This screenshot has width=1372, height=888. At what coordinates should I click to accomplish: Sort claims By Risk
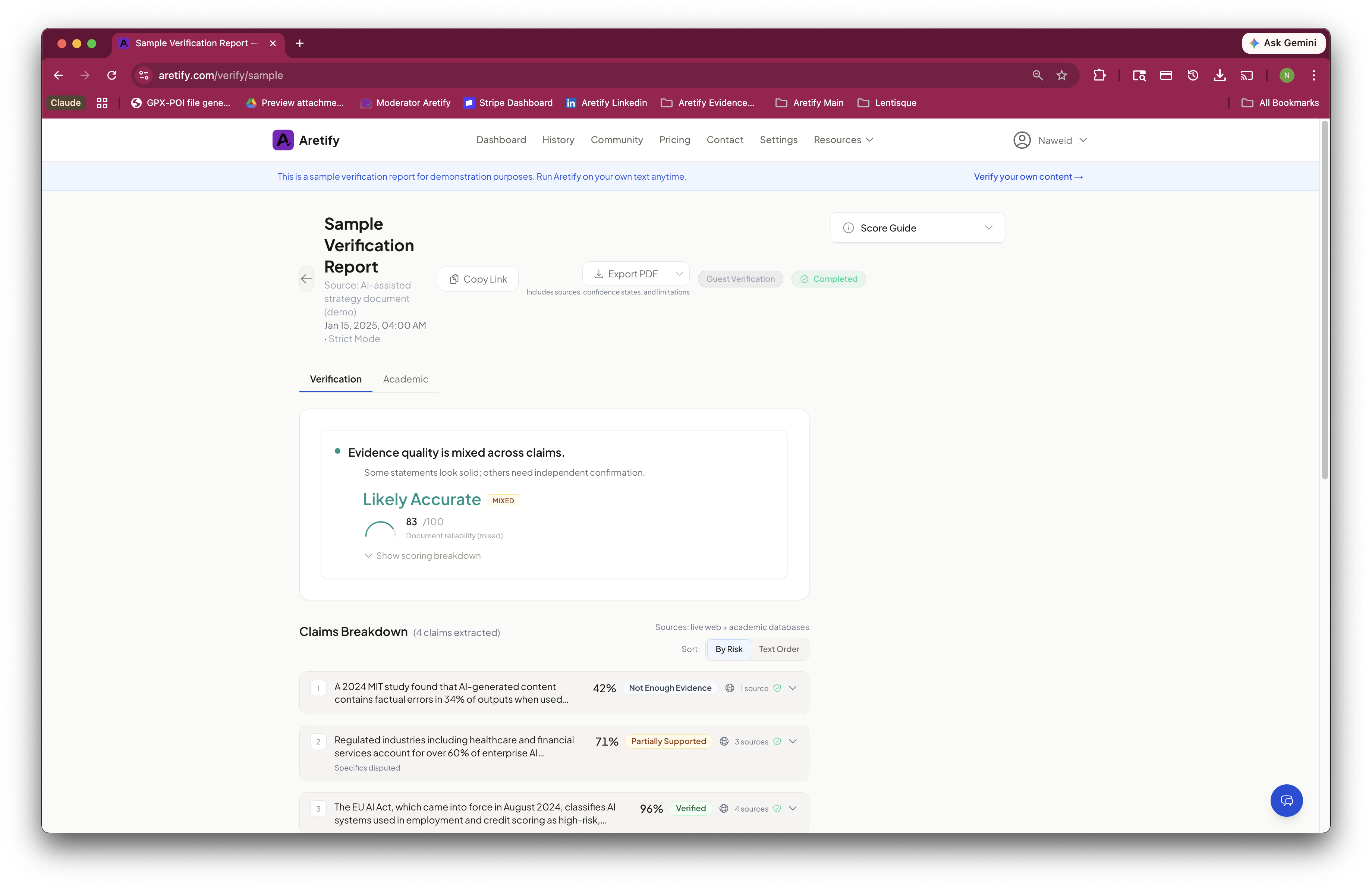pos(729,649)
